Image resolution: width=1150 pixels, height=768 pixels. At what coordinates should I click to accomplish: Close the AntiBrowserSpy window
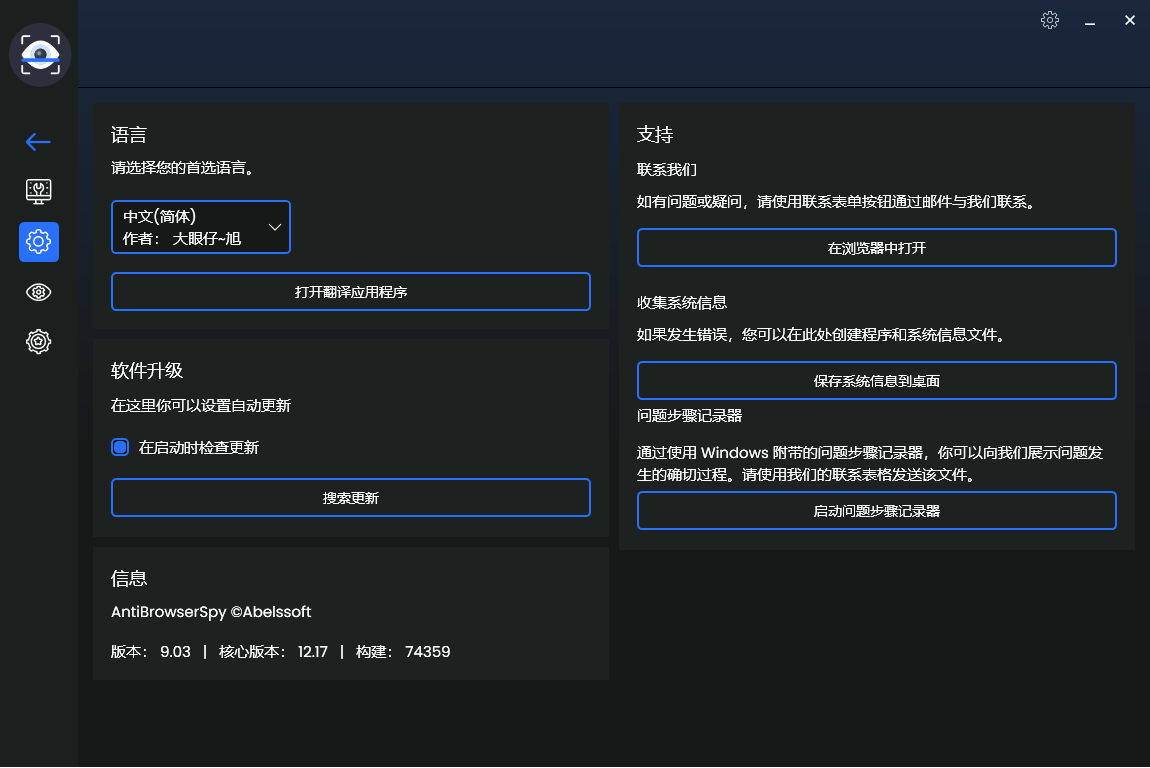coord(1129,21)
